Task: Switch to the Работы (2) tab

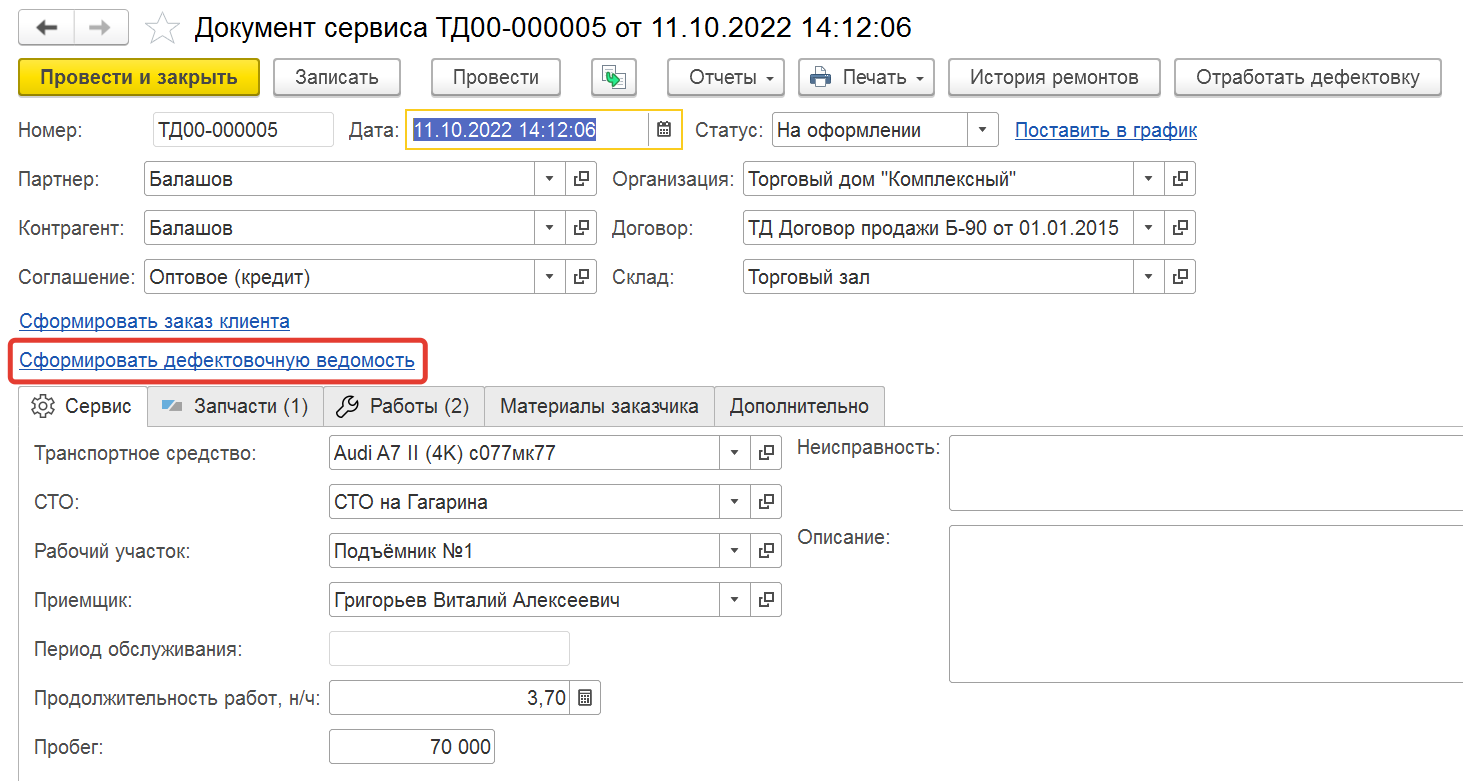Action: click(x=404, y=406)
